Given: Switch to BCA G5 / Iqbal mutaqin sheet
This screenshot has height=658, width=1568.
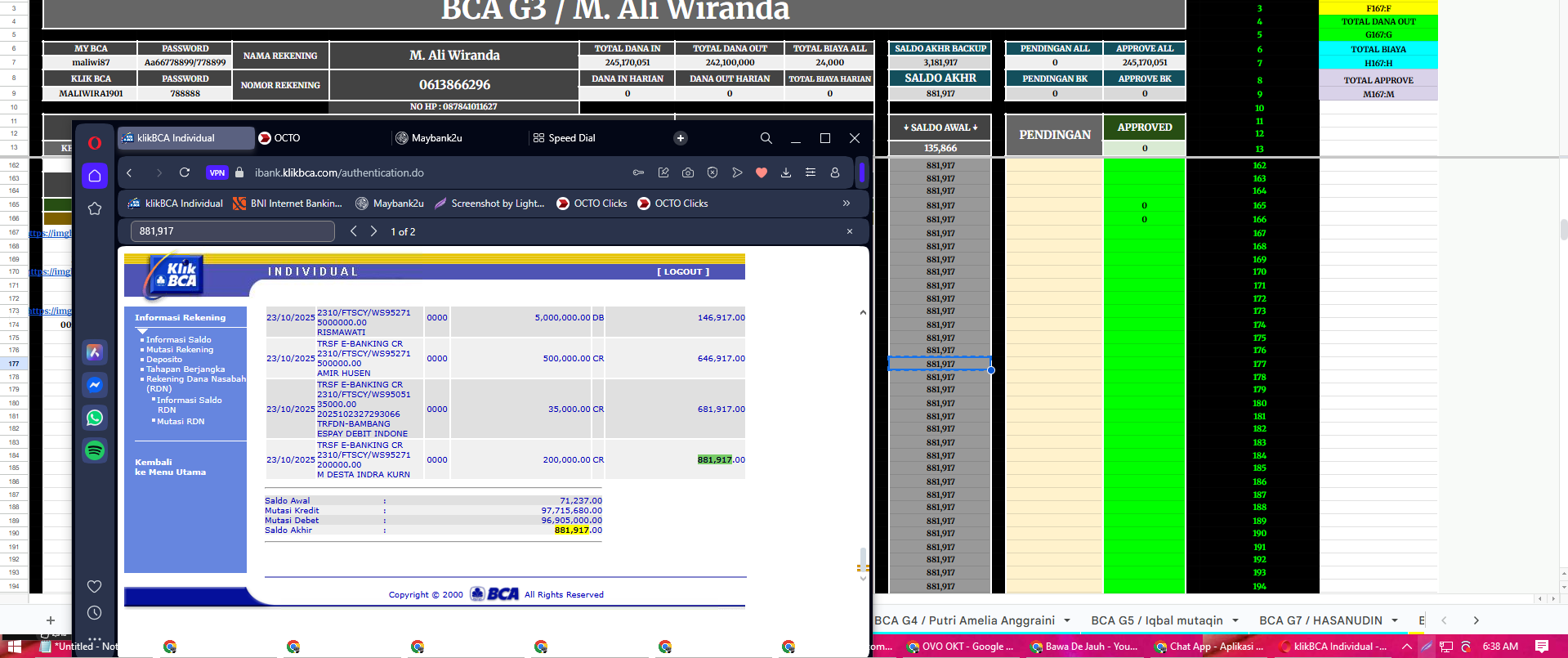Looking at the screenshot, I should point(1157,620).
